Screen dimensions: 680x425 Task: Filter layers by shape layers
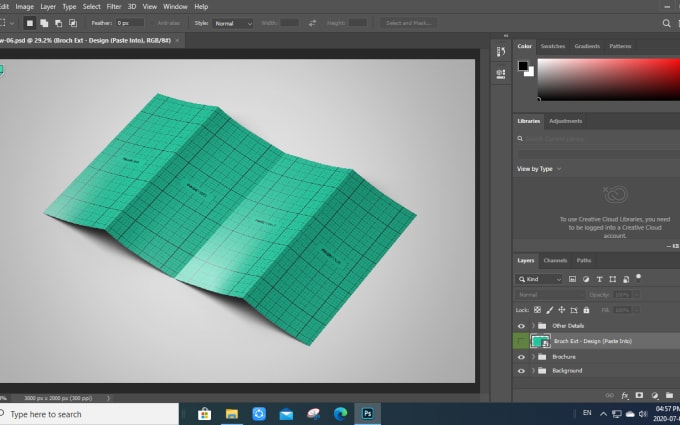coord(612,279)
